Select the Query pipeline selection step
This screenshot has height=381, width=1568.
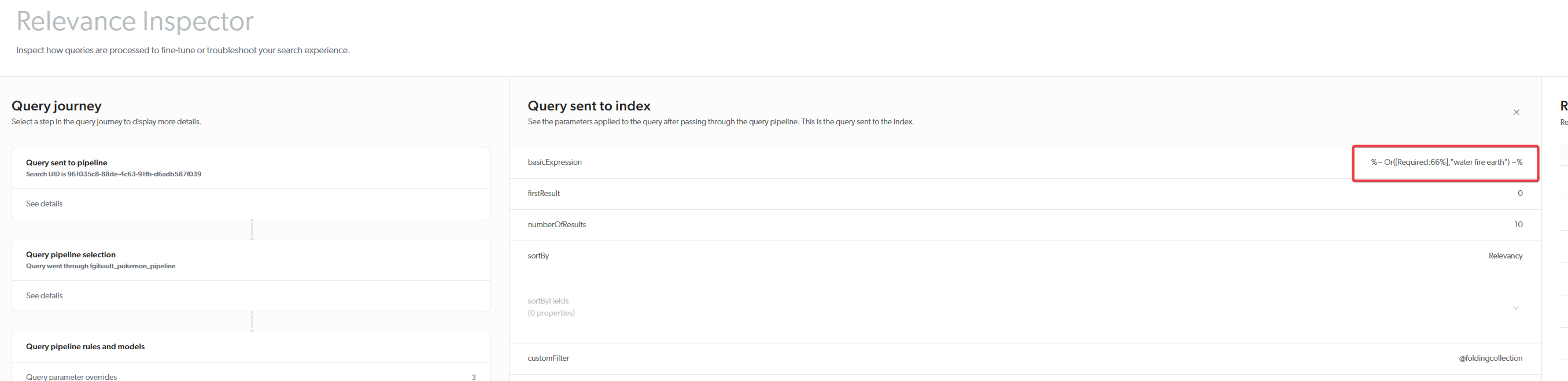[x=71, y=254]
